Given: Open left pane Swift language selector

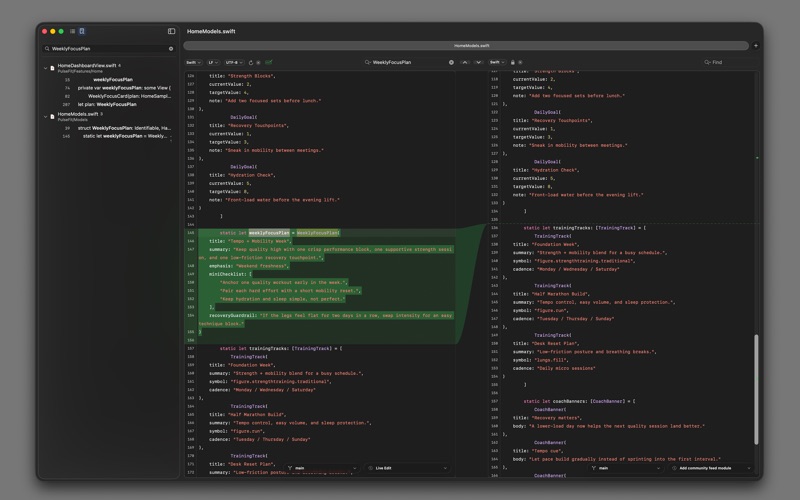Looking at the screenshot, I should [193, 62].
